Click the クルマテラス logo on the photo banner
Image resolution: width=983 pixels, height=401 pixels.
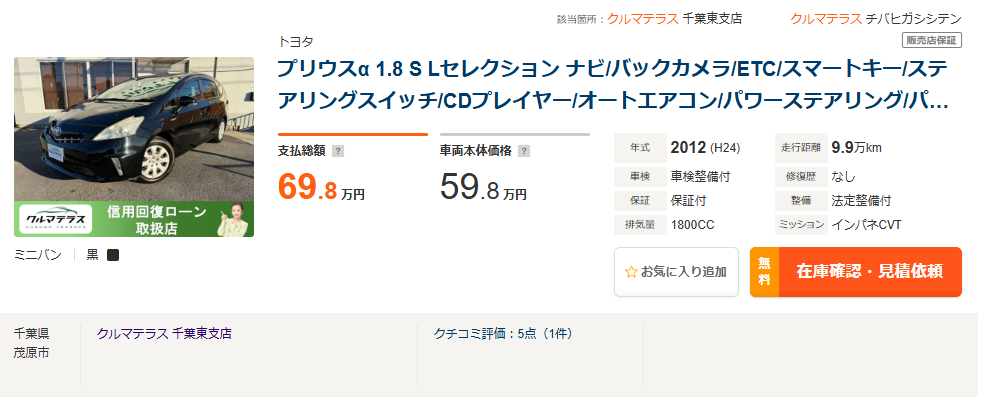click(57, 219)
